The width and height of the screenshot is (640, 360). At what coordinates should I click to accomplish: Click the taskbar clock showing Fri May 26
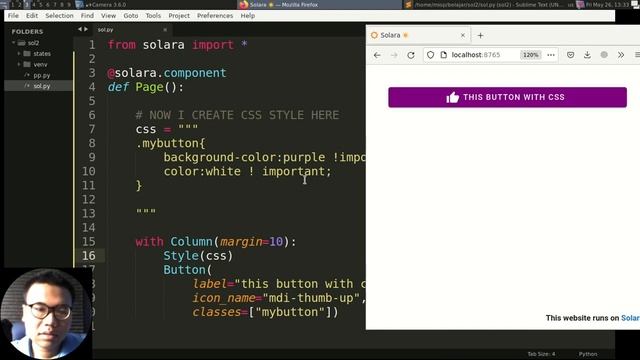click(607, 4)
